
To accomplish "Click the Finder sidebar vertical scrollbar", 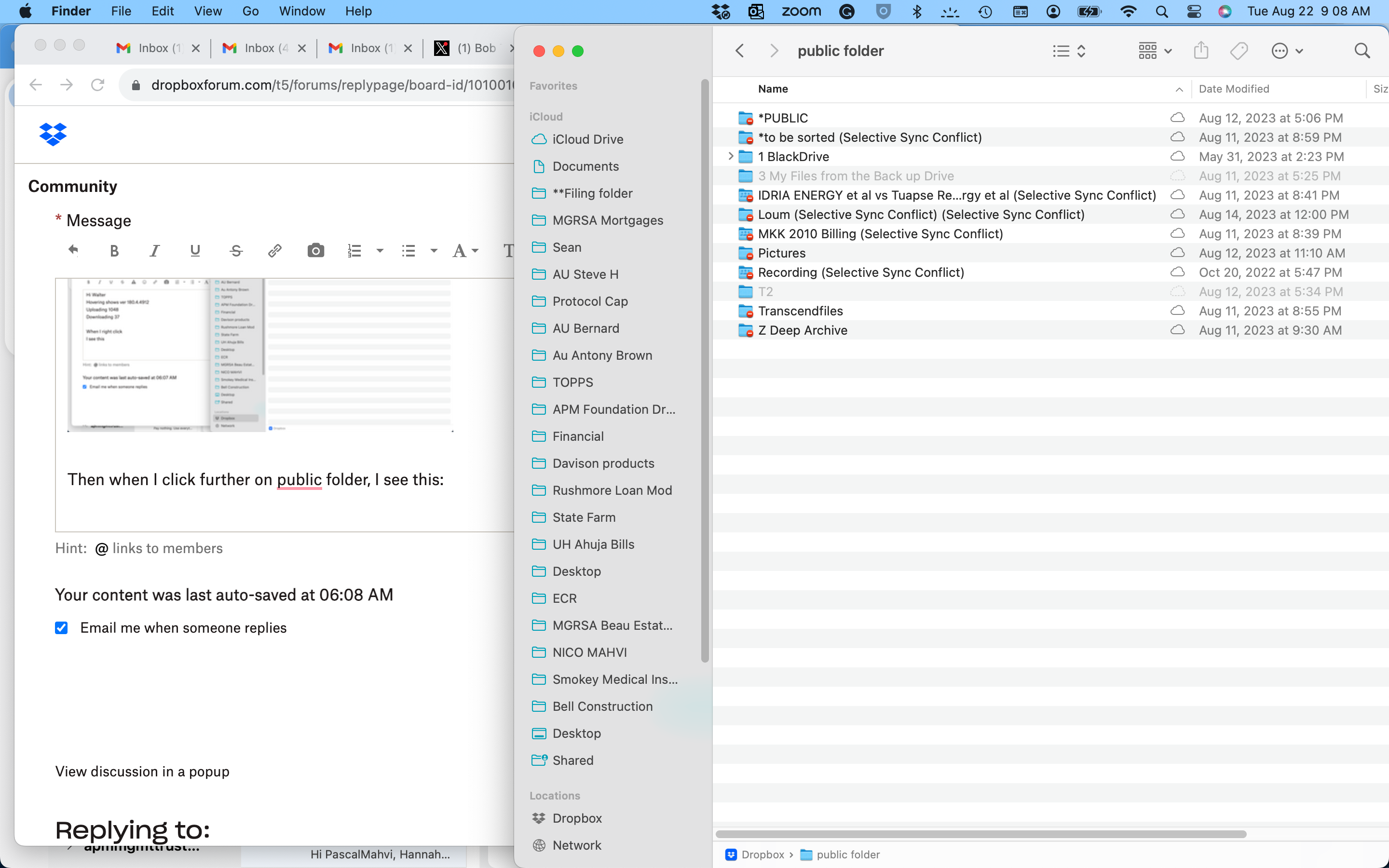I will pos(705,371).
